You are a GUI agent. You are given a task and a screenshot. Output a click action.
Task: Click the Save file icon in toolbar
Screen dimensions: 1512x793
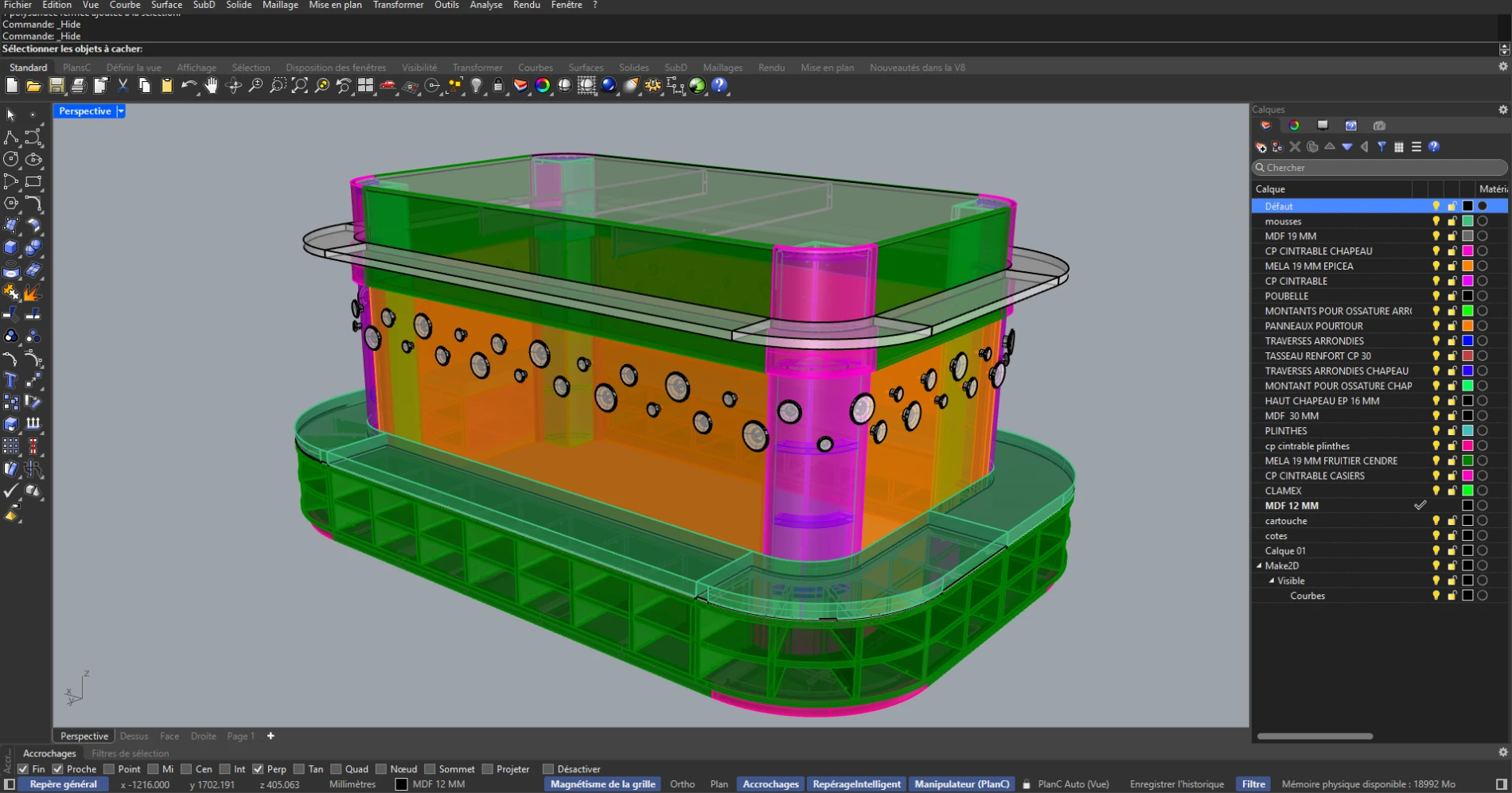point(57,86)
